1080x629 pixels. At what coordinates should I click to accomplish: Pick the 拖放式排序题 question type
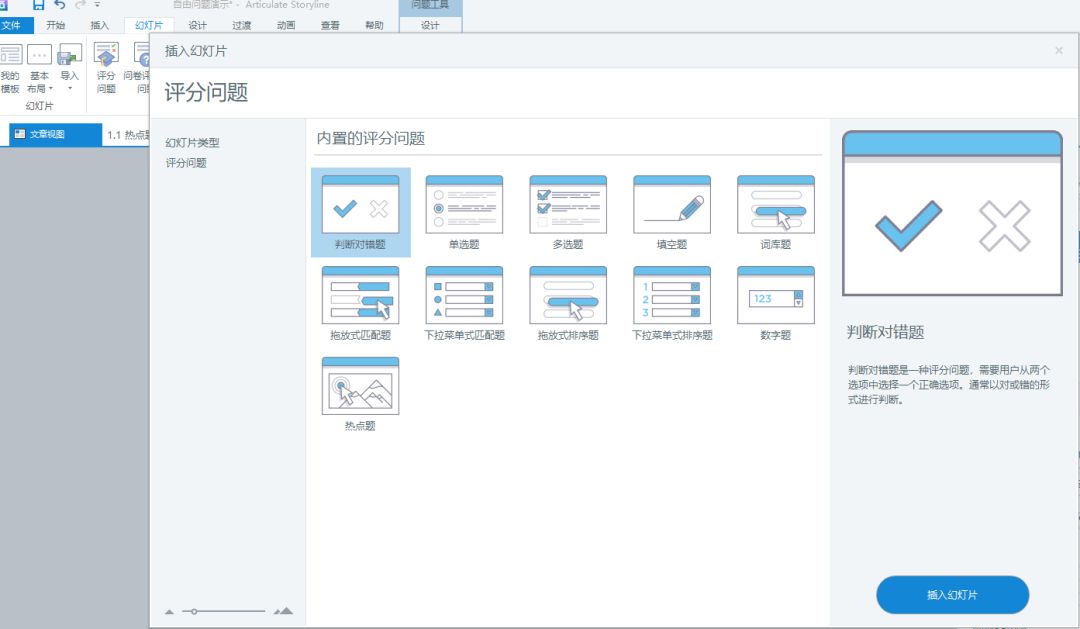[568, 303]
